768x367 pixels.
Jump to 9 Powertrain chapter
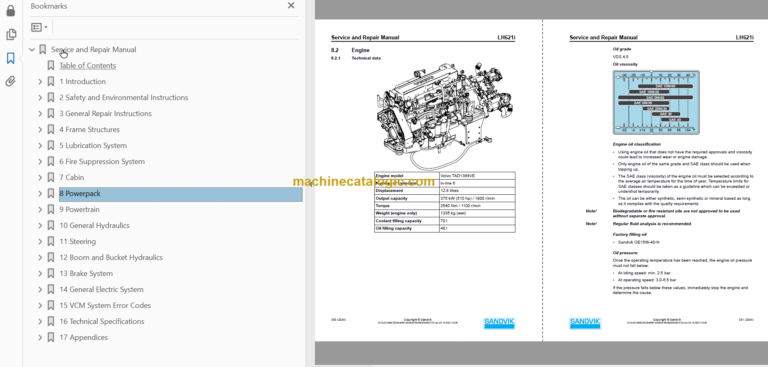79,210
